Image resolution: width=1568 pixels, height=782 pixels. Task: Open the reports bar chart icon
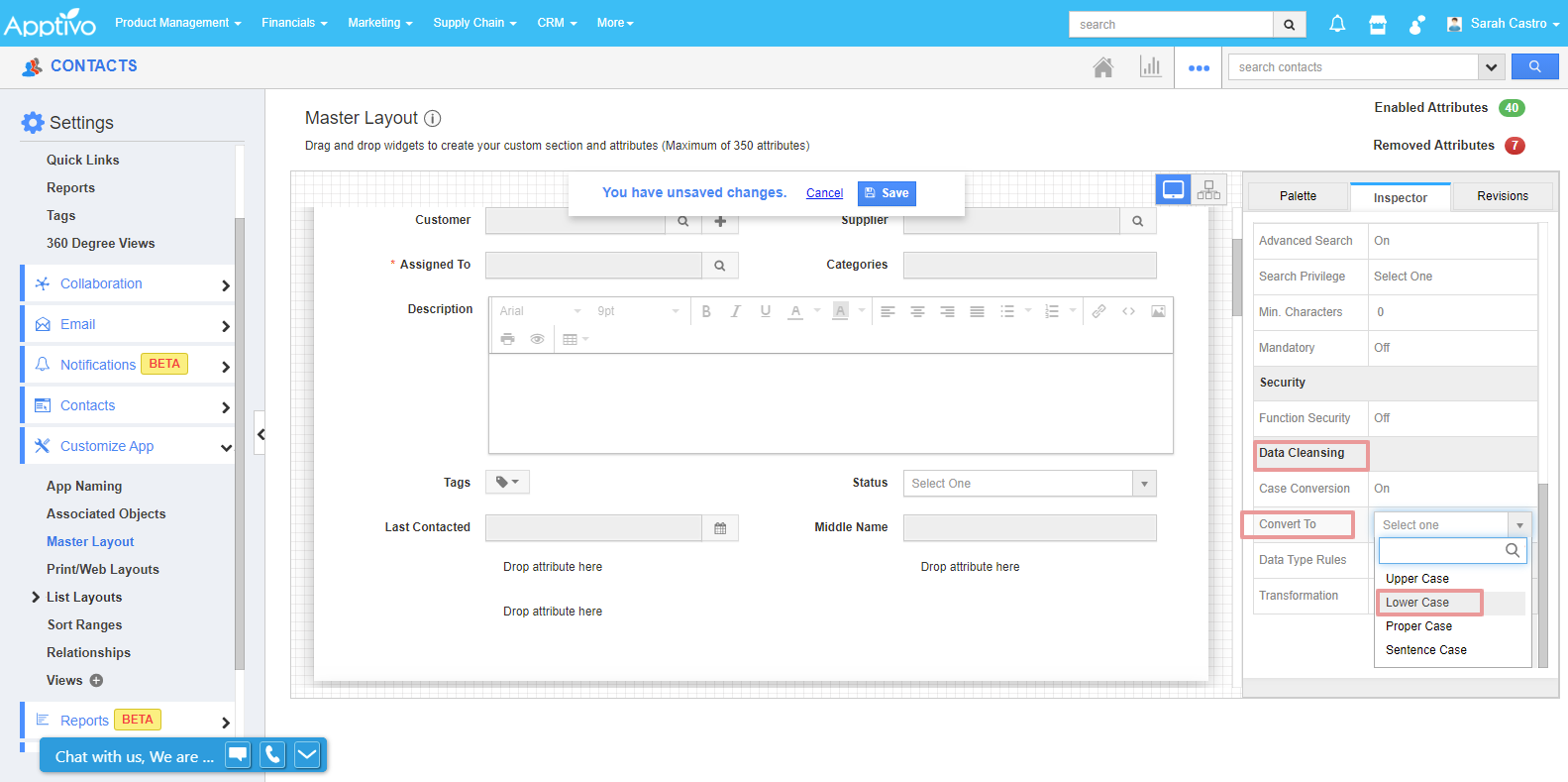click(x=1150, y=67)
